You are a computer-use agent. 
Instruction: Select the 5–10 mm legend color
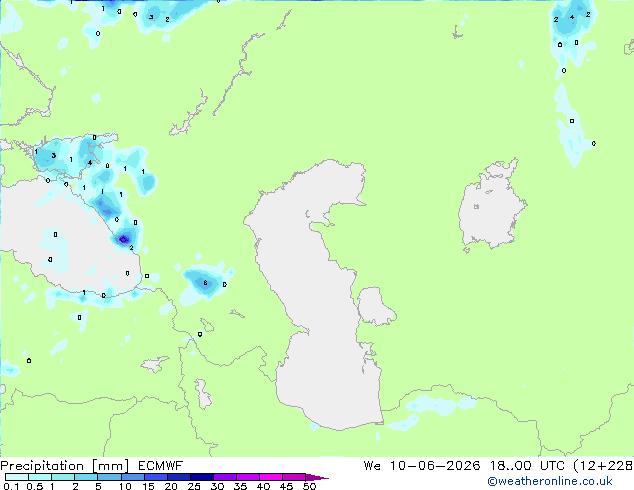pyautogui.click(x=109, y=477)
